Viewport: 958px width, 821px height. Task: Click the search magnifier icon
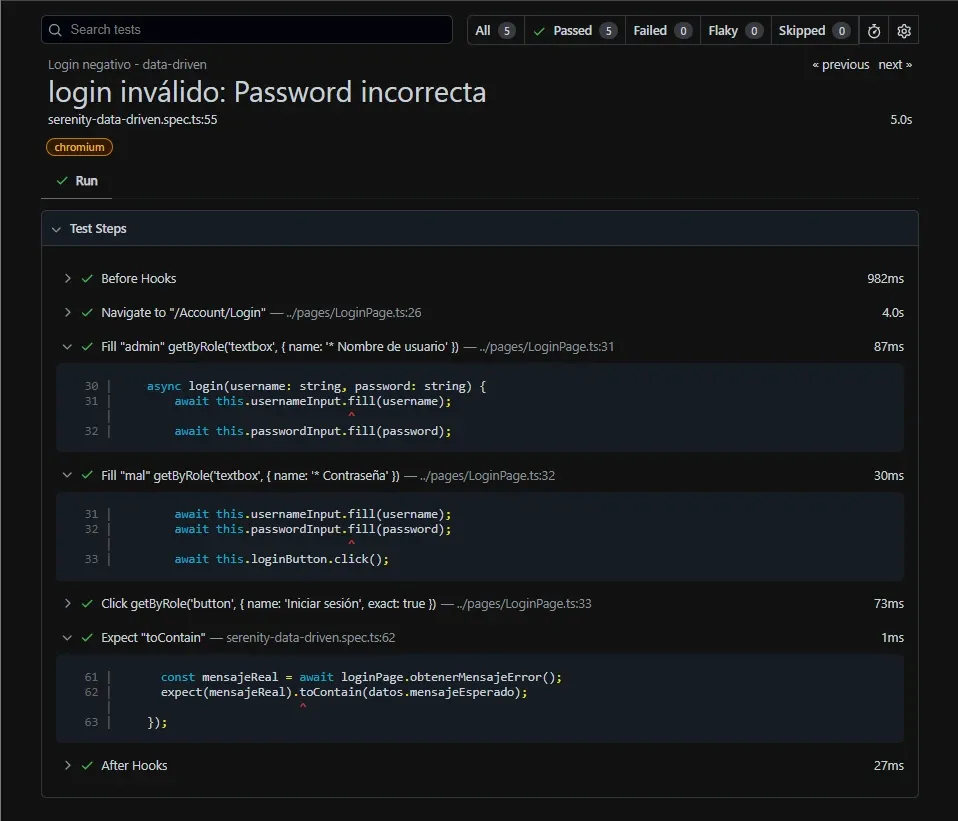(55, 30)
